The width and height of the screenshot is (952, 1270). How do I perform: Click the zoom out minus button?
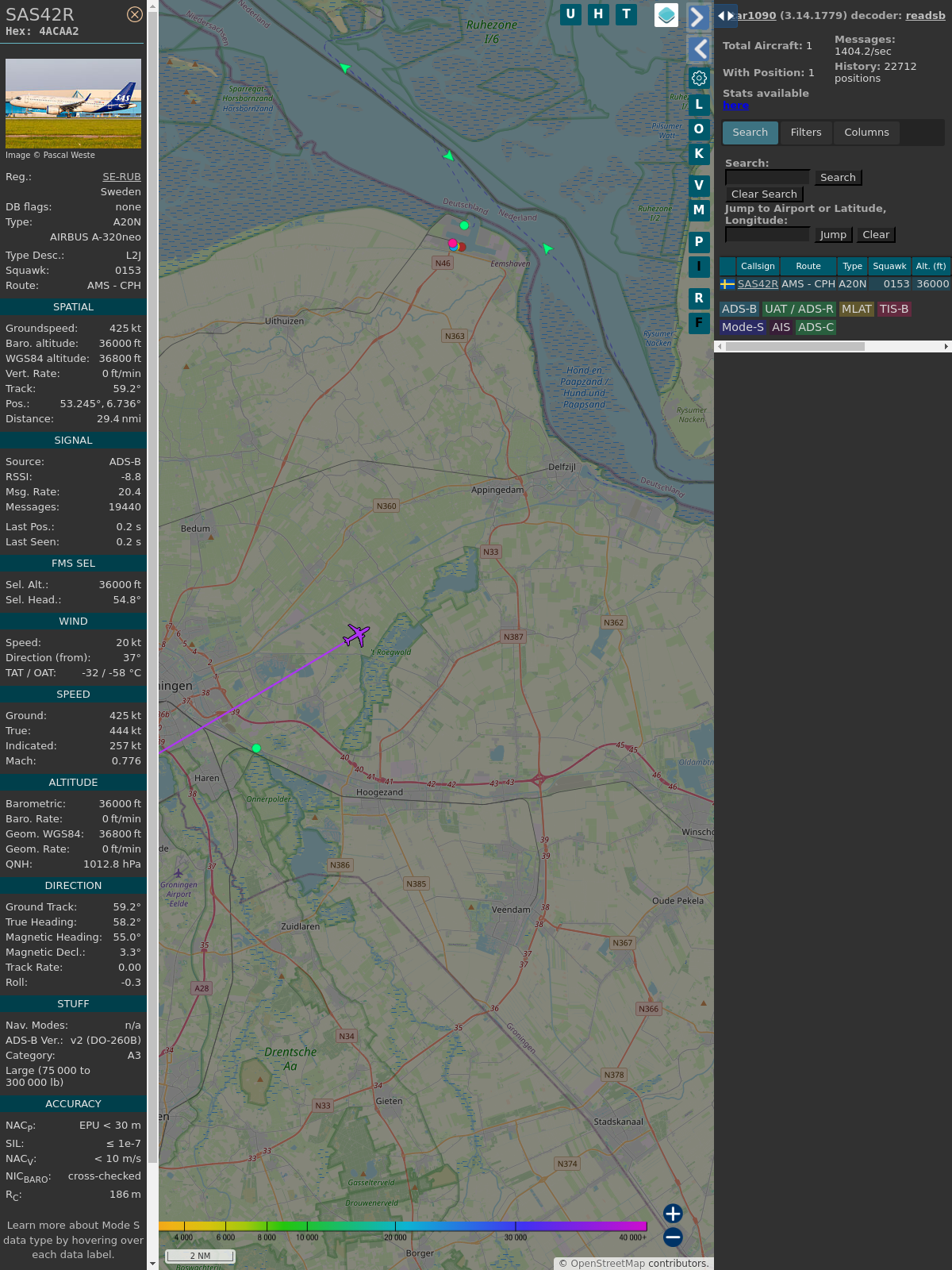673,1237
